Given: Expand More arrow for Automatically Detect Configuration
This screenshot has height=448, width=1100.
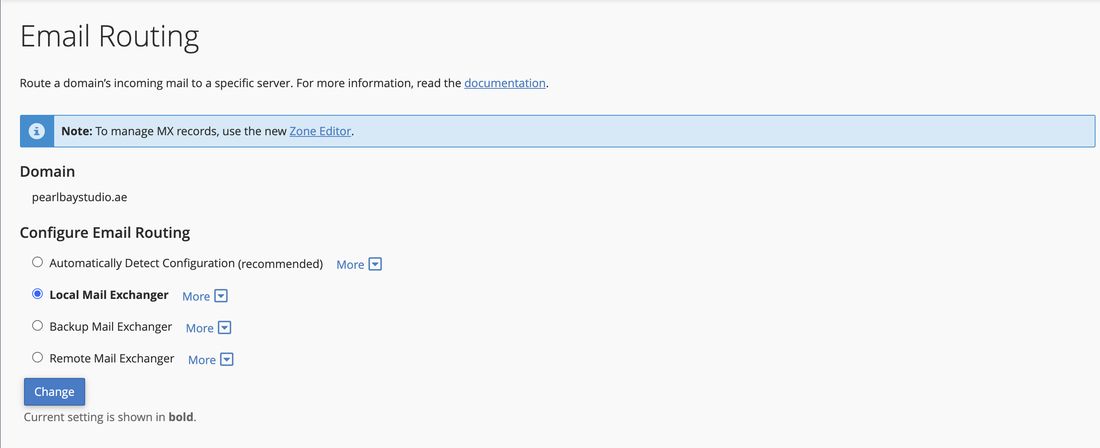Looking at the screenshot, I should coord(375,264).
